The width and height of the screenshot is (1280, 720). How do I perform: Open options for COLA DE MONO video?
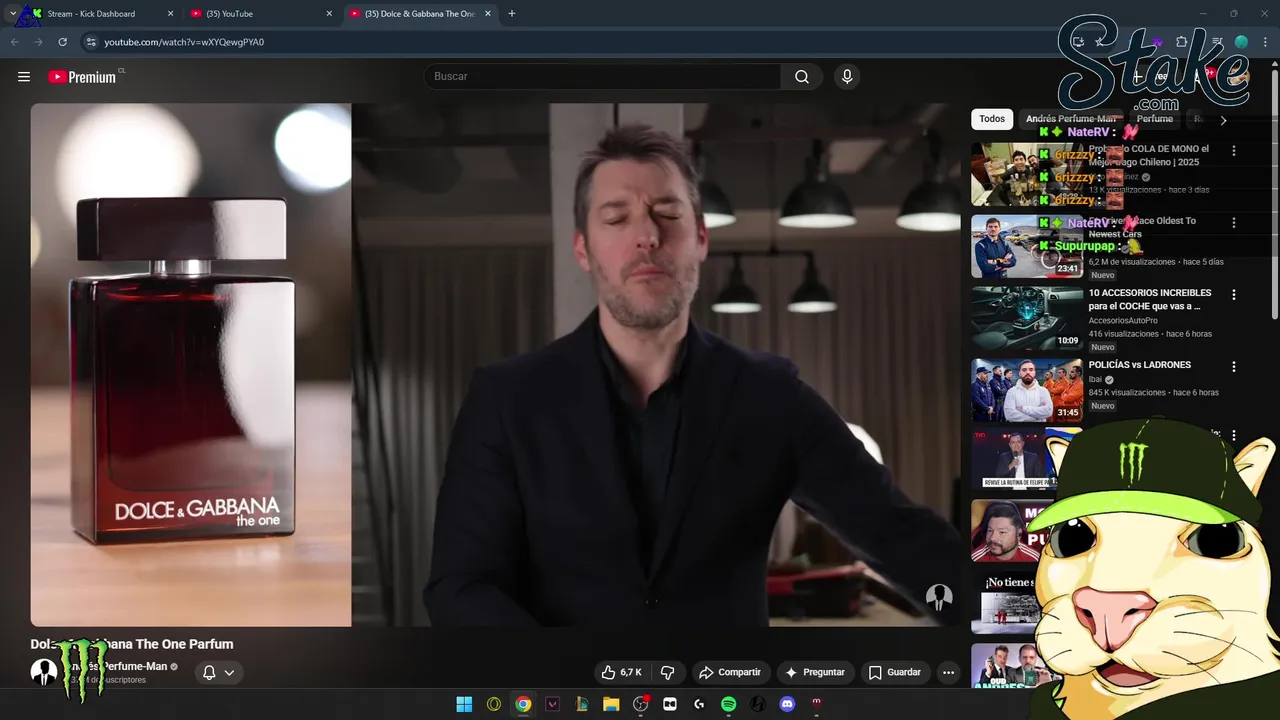click(x=1234, y=151)
